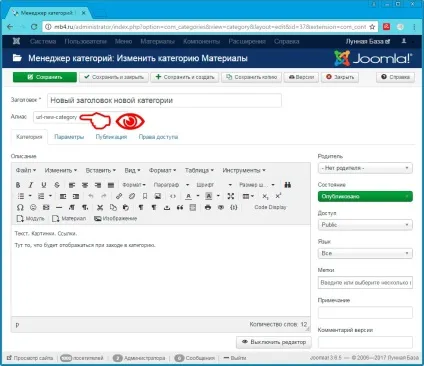Expand the font size dropdown
The image size is (424, 366).
[x=257, y=185]
